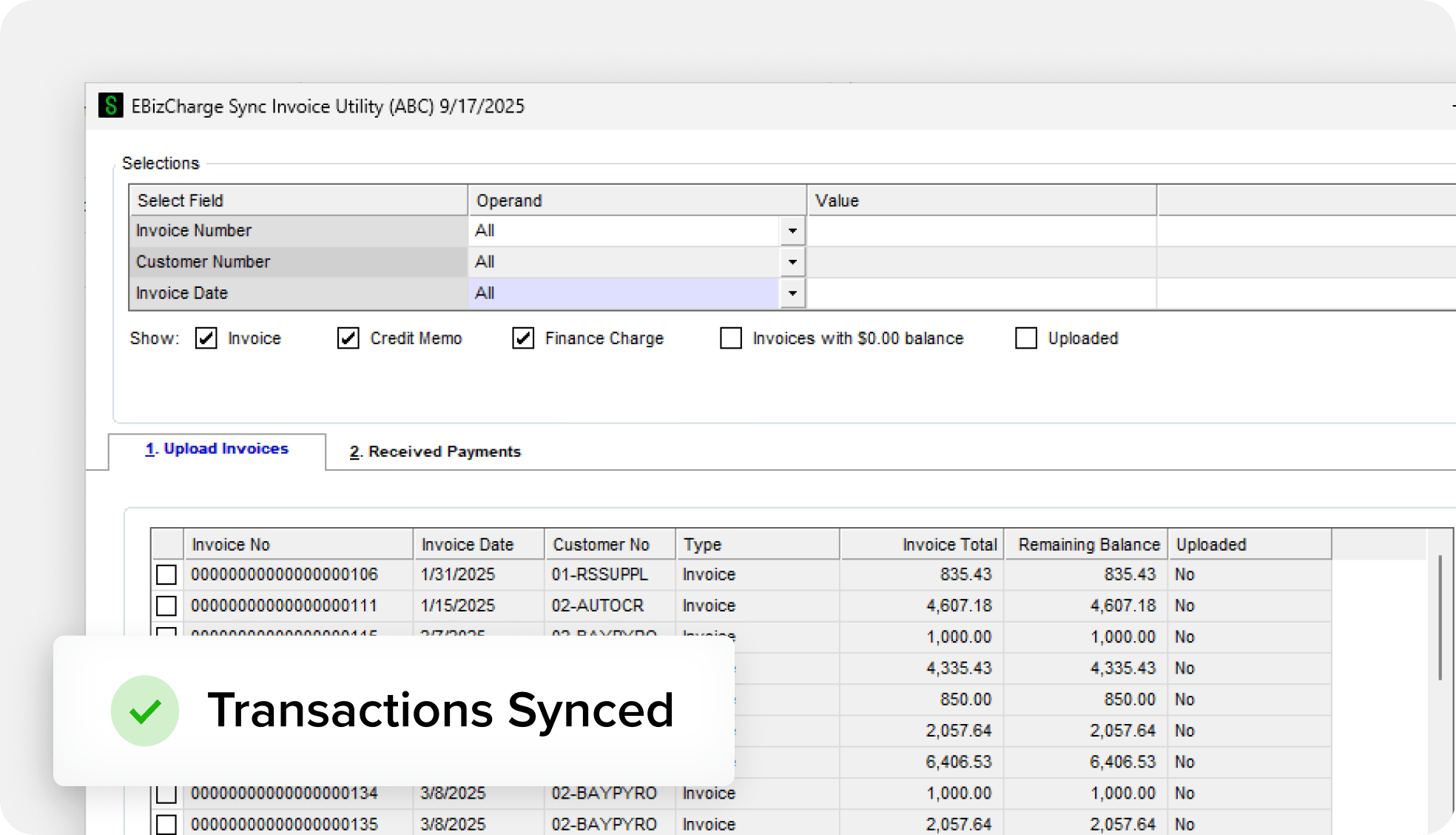Disable the Finance Charge checkbox

pyautogui.click(x=523, y=338)
